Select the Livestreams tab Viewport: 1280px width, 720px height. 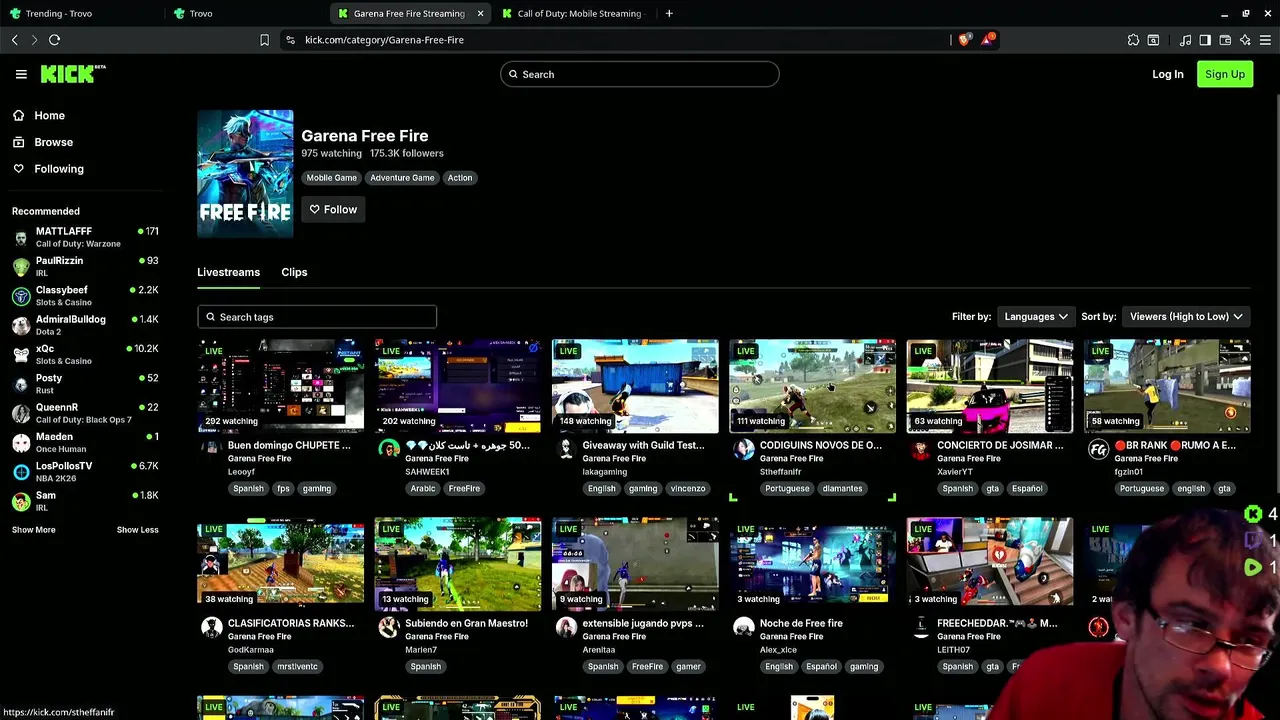point(228,272)
